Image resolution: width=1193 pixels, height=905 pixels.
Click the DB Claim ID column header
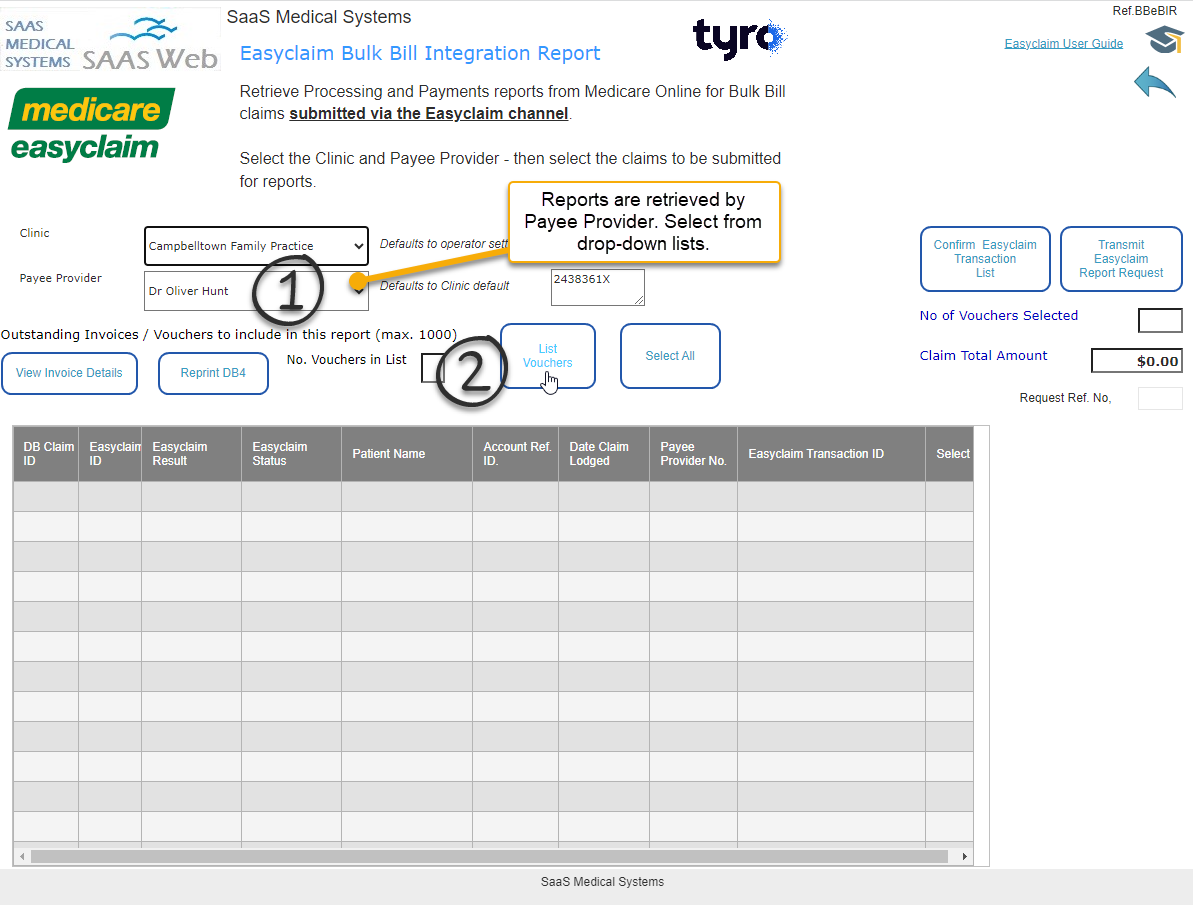click(46, 454)
